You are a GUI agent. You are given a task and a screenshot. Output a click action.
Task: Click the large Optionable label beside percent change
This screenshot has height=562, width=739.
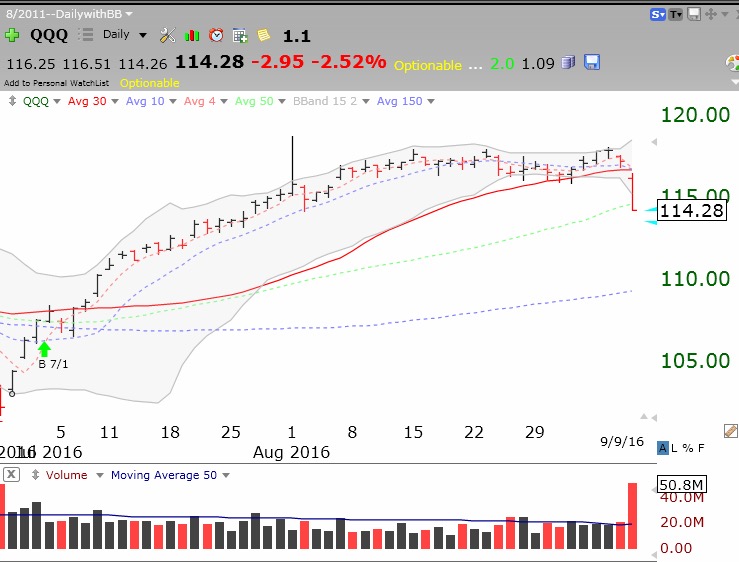tap(427, 65)
